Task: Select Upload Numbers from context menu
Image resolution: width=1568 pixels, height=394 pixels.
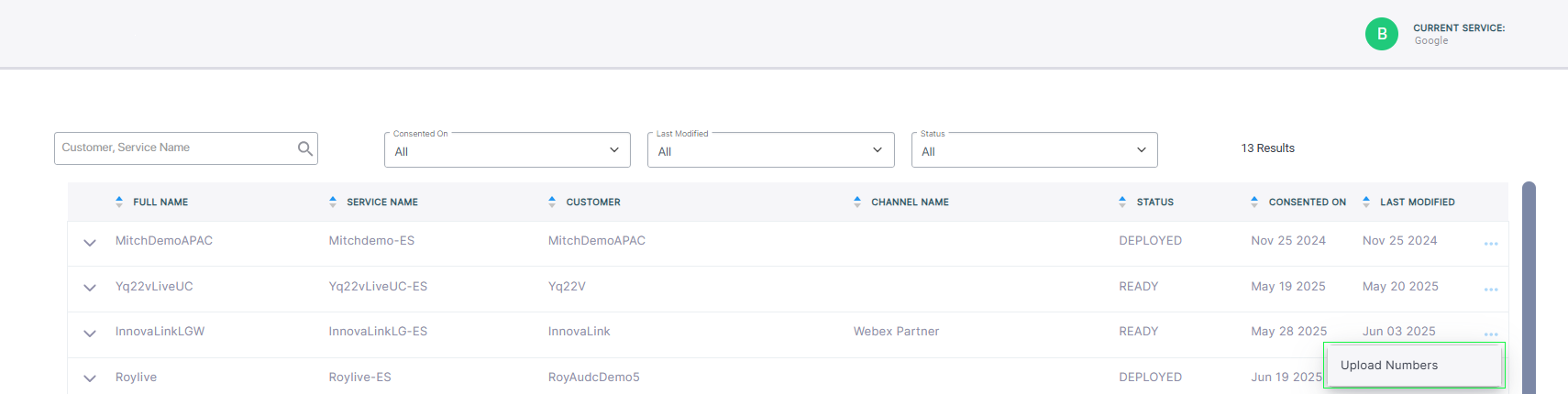Action: [x=1389, y=366]
